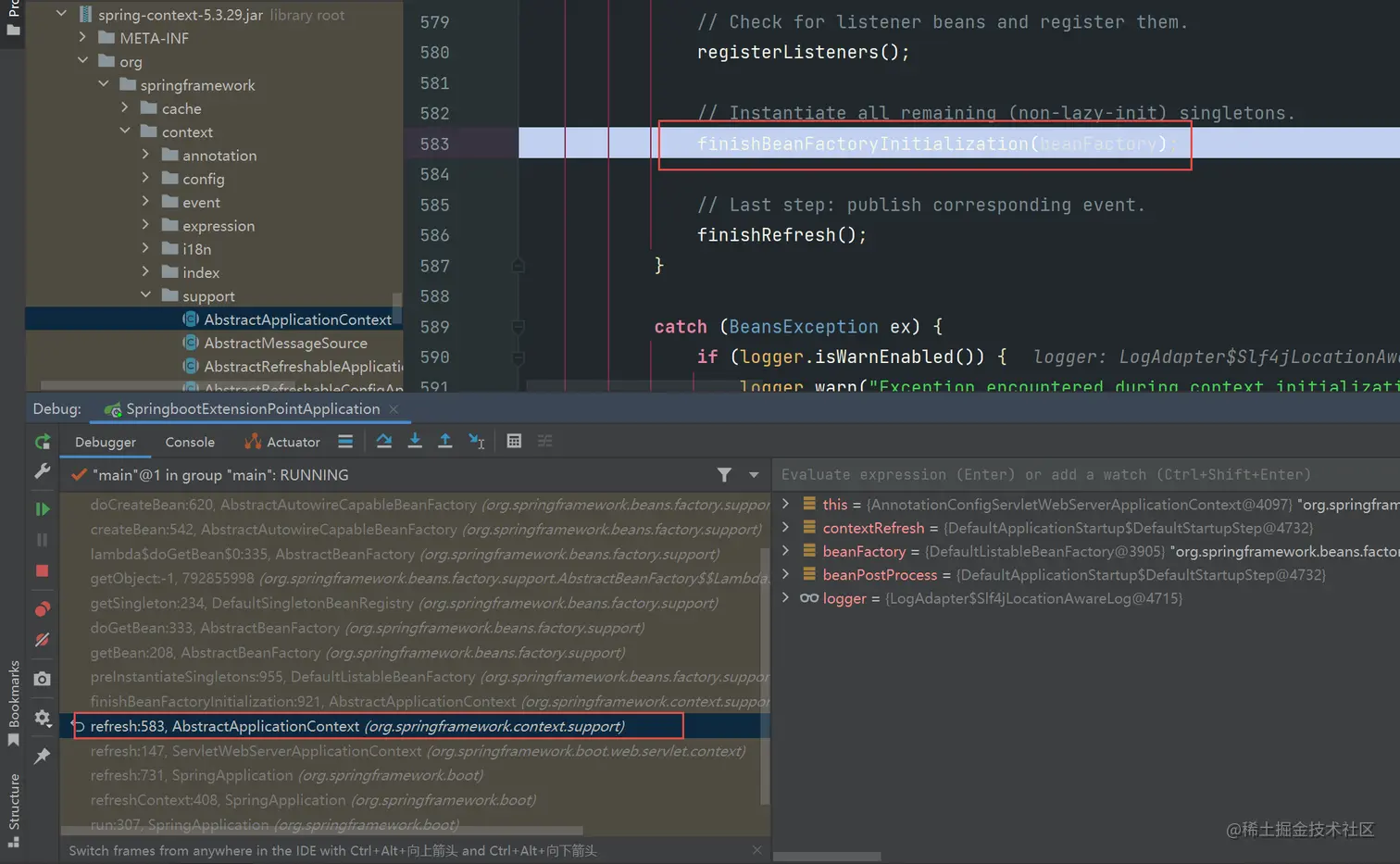This screenshot has width=1400, height=864.
Task: Click the Run to Cursor icon
Action: (477, 442)
